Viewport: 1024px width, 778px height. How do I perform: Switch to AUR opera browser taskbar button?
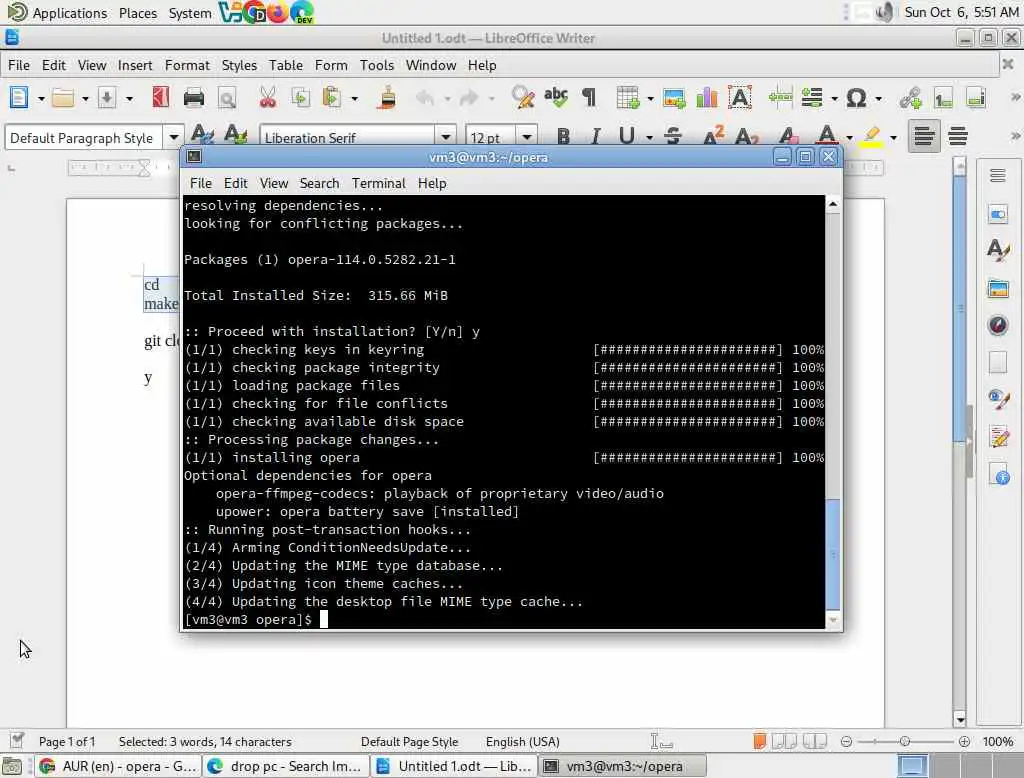[x=118, y=766]
